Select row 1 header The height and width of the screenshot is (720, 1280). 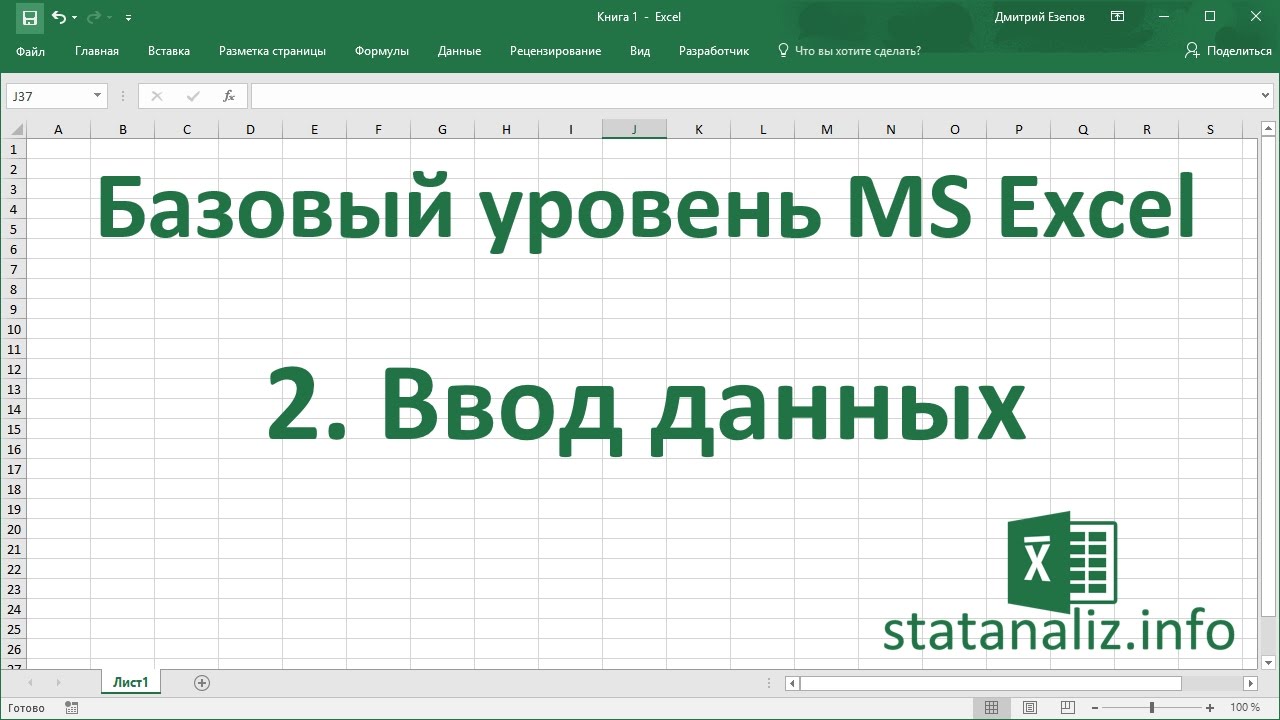pos(14,149)
